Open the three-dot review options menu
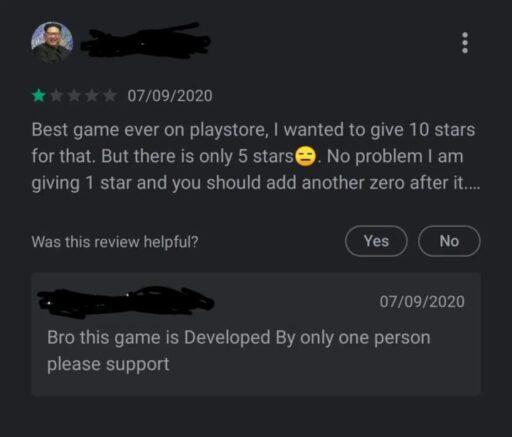 pyautogui.click(x=465, y=43)
